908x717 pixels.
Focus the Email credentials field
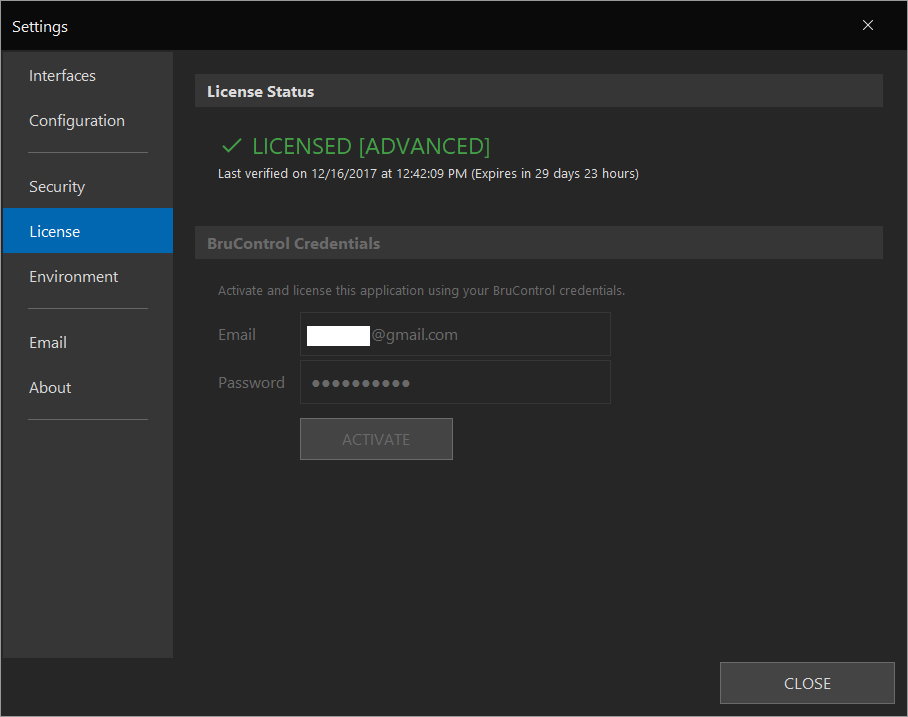[x=455, y=334]
